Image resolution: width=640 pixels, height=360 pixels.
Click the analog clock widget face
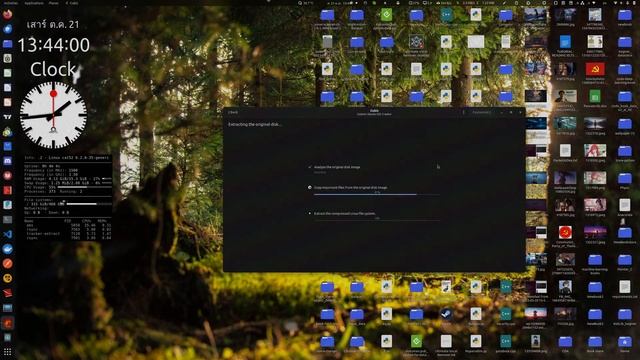(x=53, y=115)
